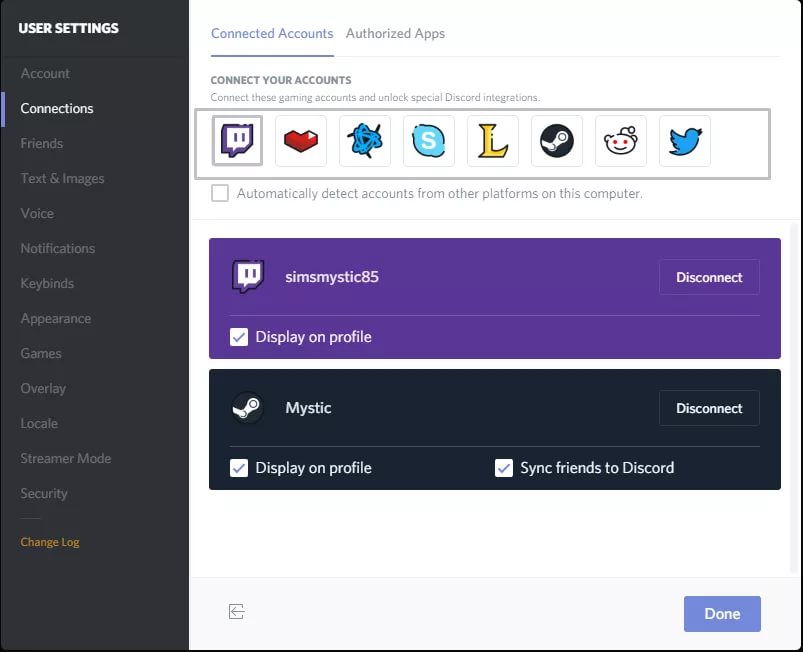Image resolution: width=803 pixels, height=652 pixels.
Task: Click the User Settings title
Action: pyautogui.click(x=69, y=28)
